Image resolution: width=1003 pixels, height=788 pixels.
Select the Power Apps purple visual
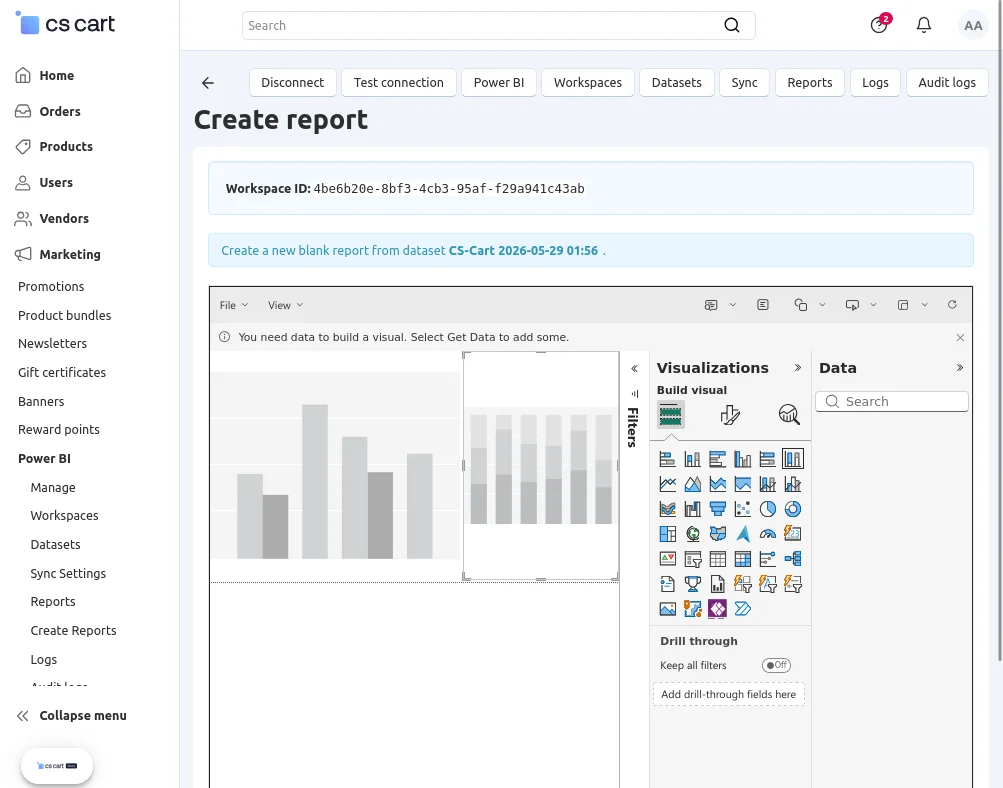(717, 608)
